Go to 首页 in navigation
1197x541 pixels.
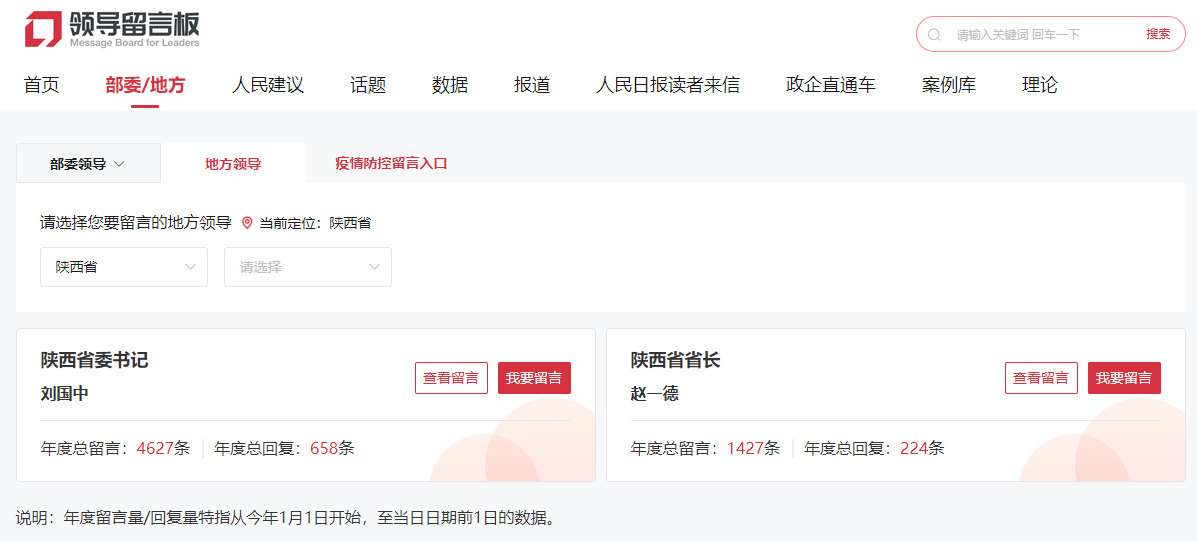coord(42,85)
